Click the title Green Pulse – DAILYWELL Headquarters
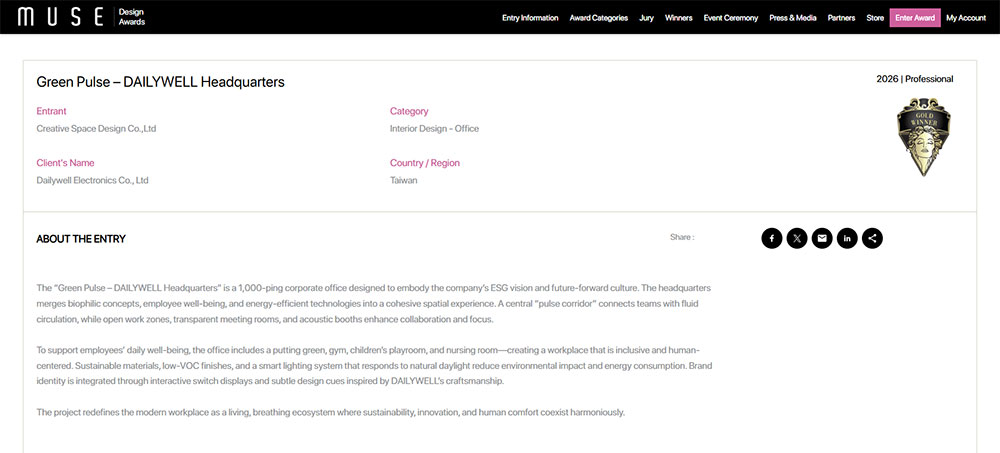The width and height of the screenshot is (1000, 453). tap(160, 82)
